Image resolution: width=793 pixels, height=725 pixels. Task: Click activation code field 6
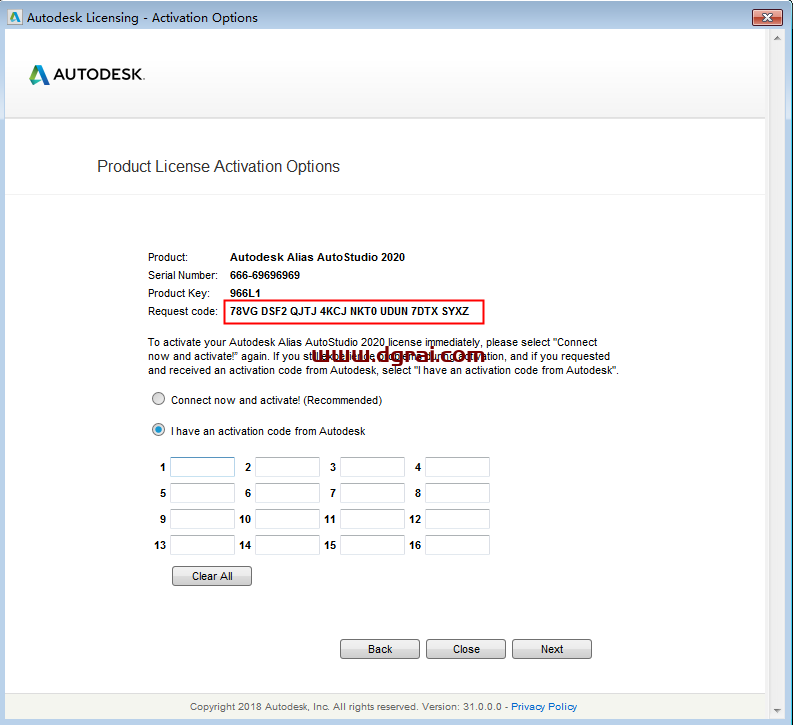[x=287, y=493]
